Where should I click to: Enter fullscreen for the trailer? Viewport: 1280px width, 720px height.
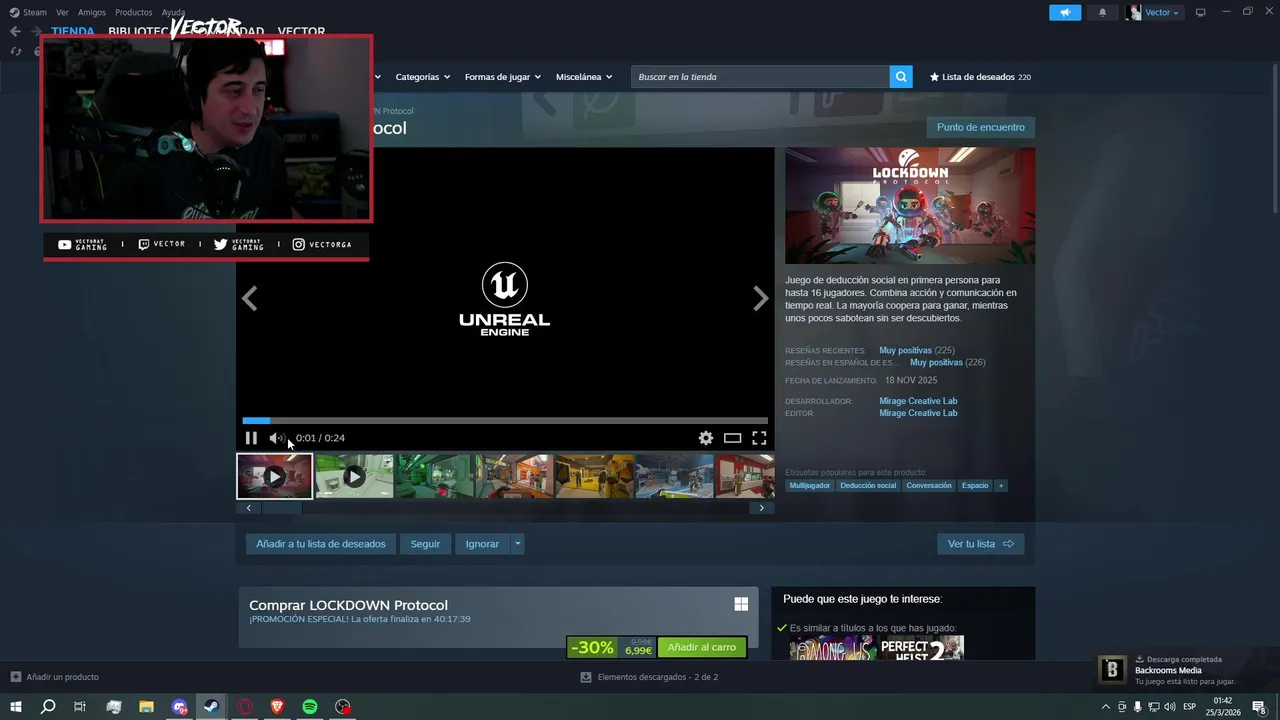tap(759, 438)
